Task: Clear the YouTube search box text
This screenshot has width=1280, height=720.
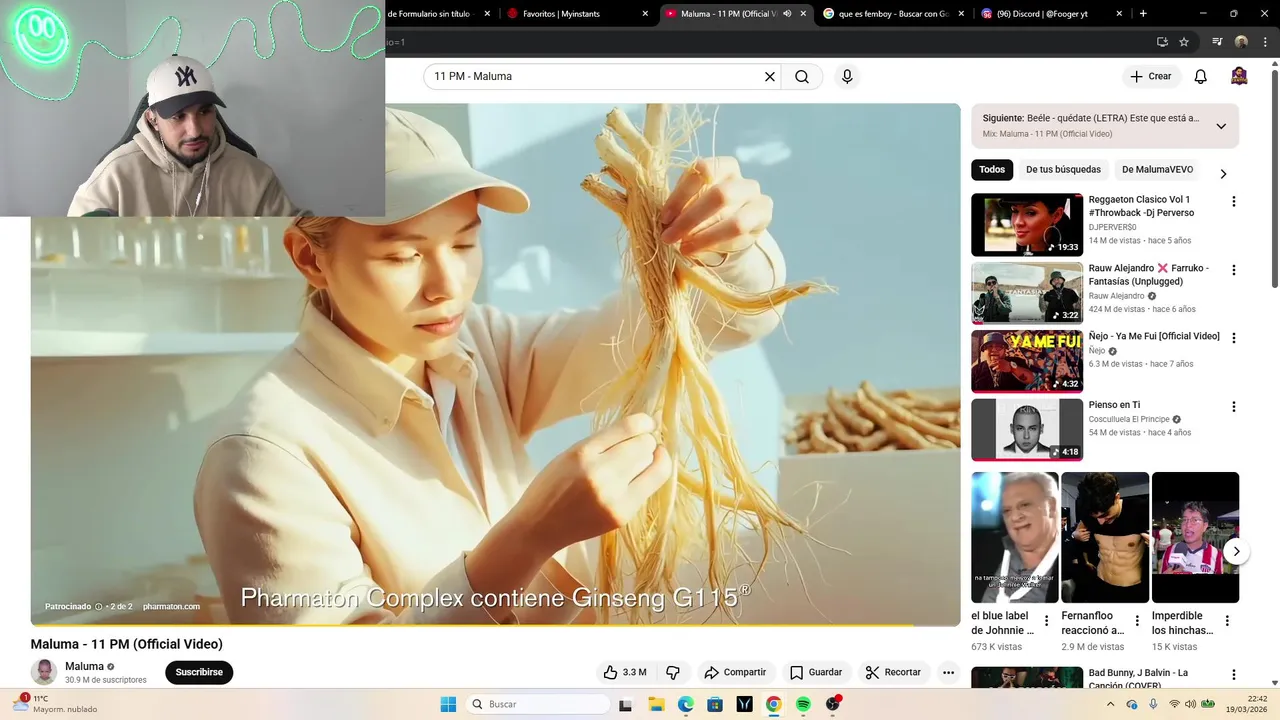Action: (x=770, y=77)
